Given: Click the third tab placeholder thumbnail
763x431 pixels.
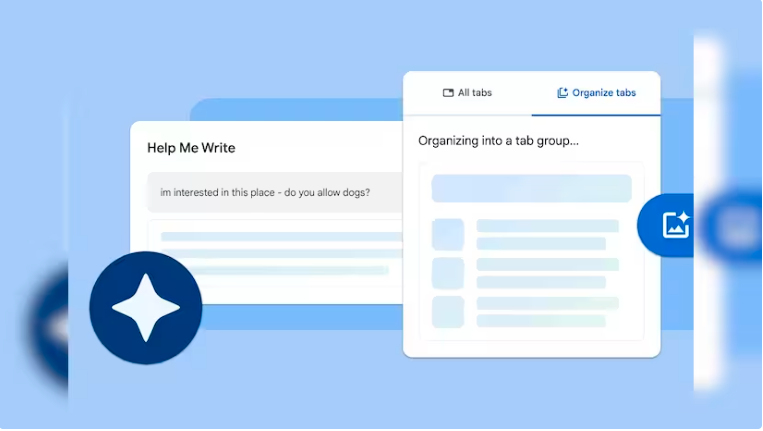Looking at the screenshot, I should click(x=448, y=312).
